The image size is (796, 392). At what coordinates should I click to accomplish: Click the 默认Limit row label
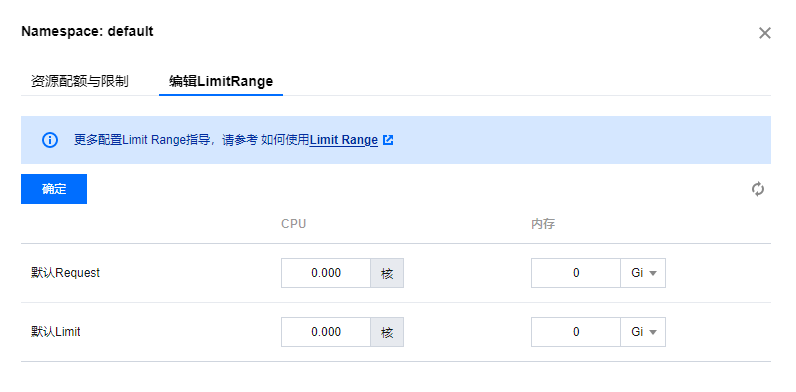pos(56,332)
